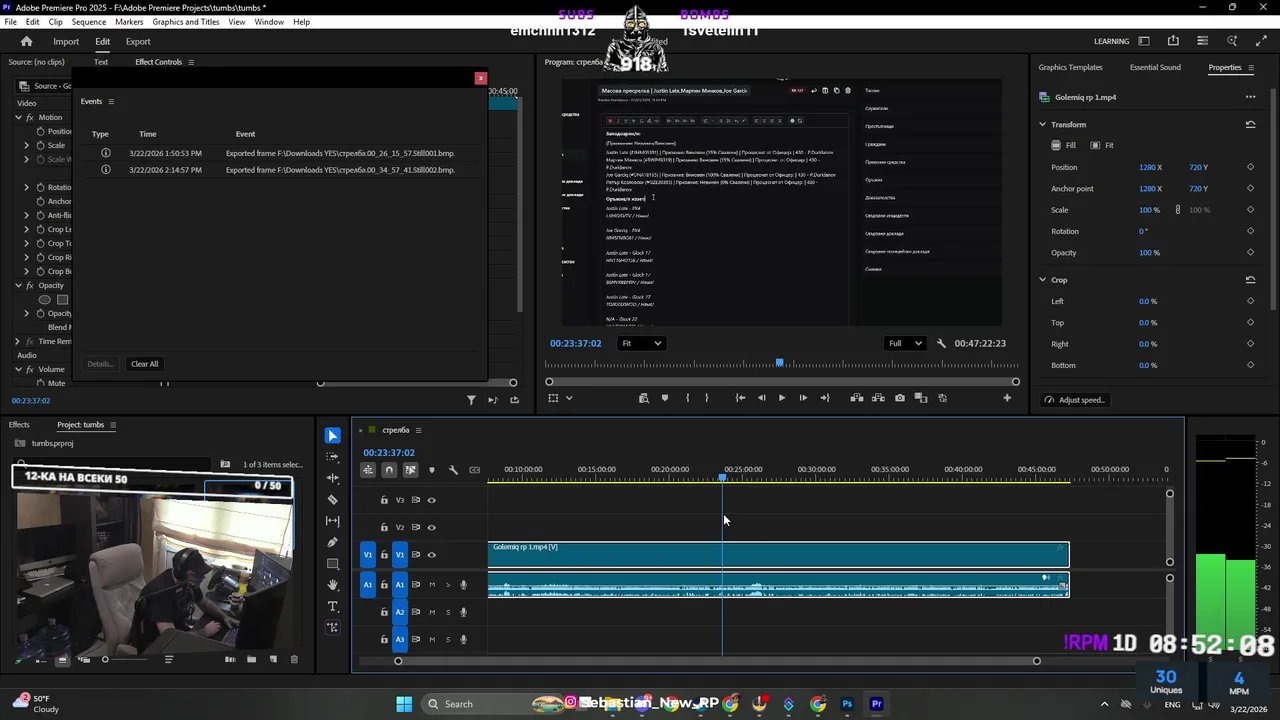Click Clear All in Events dialog

144,364
